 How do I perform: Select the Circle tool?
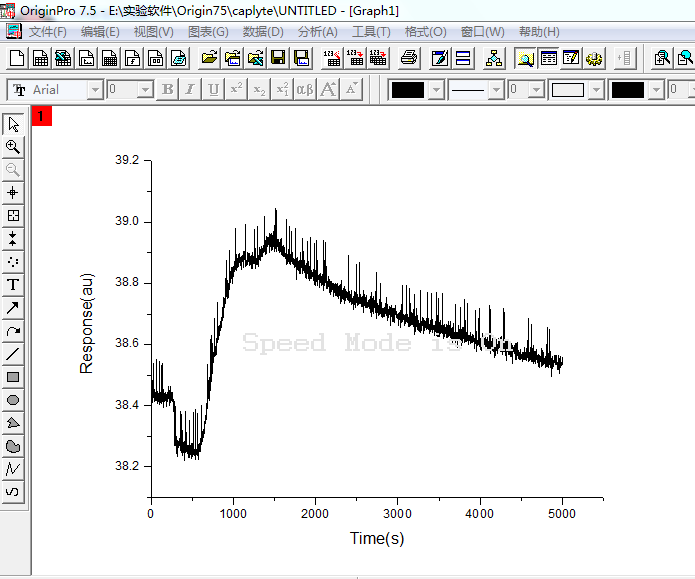13,400
